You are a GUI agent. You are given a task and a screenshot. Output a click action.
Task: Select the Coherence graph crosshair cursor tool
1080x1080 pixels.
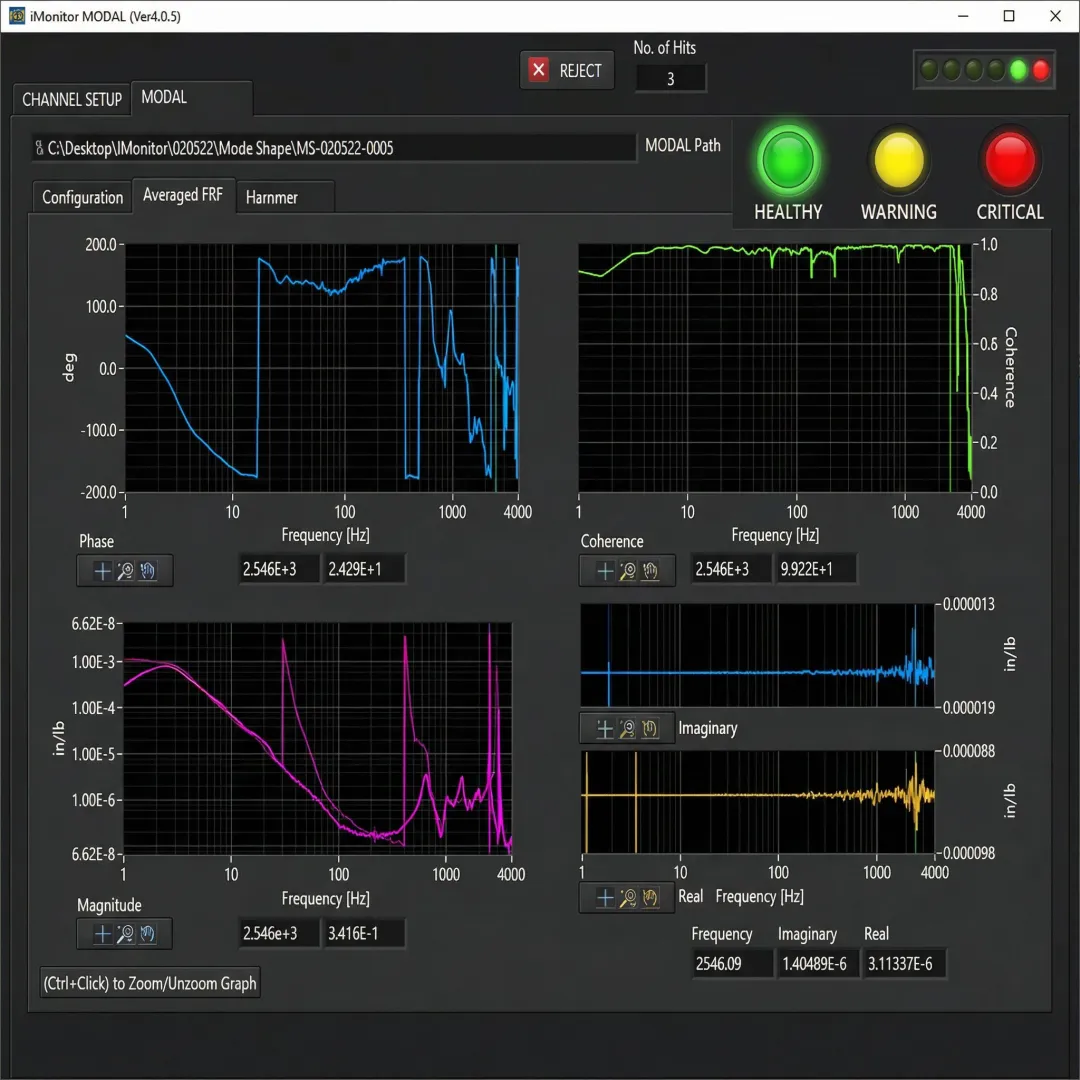pos(605,571)
